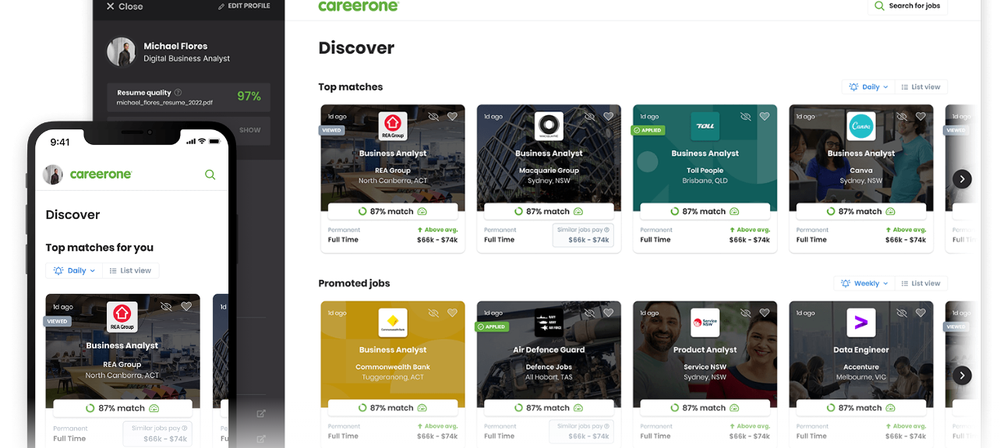Click the Canva logo on job card
This screenshot has height=448, width=1000.
862,126
